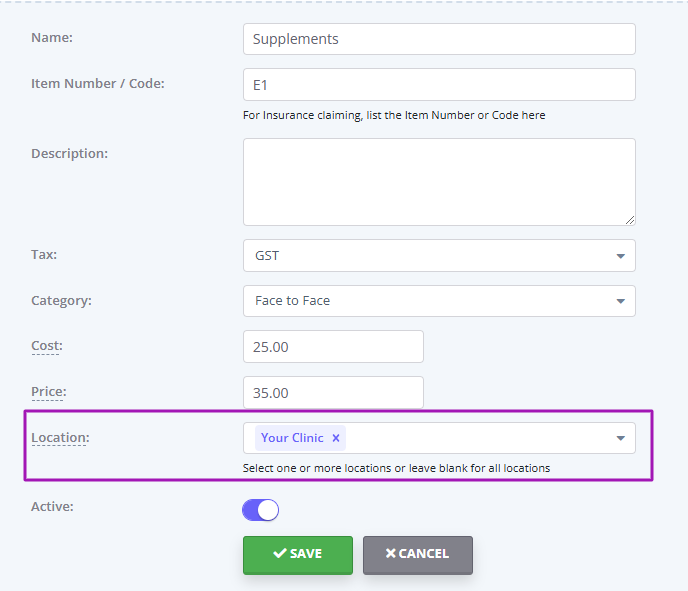
Task: Cancel editing the product
Action: 418,555
